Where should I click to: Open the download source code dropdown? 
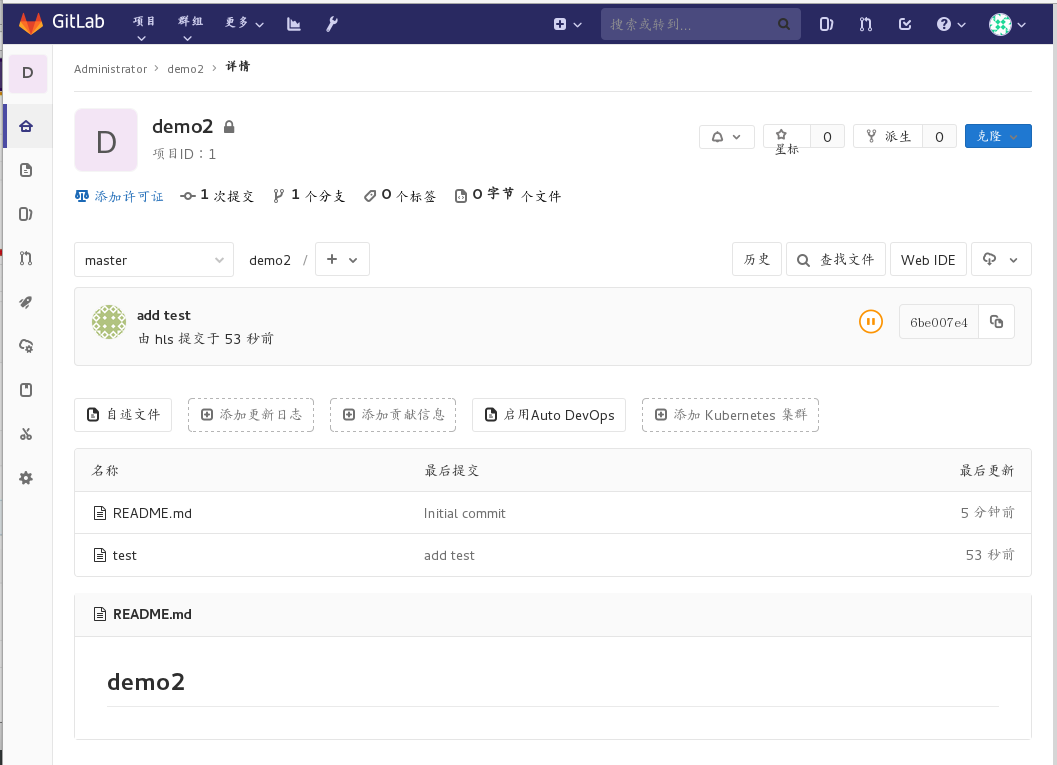(x=1001, y=259)
